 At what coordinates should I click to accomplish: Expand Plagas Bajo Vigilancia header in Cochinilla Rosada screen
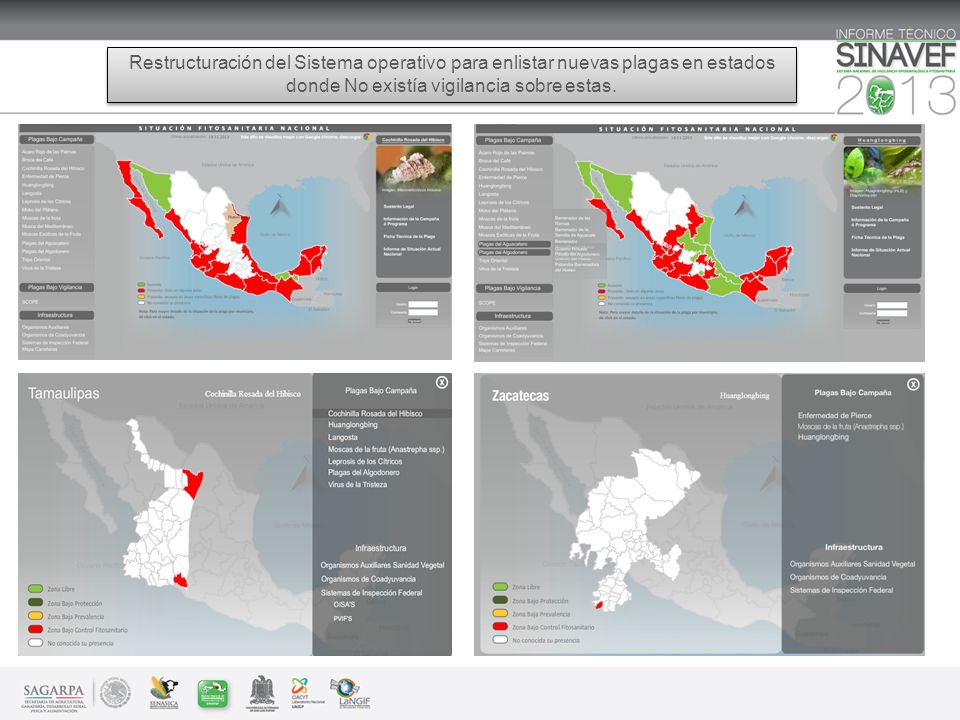pos(56,287)
